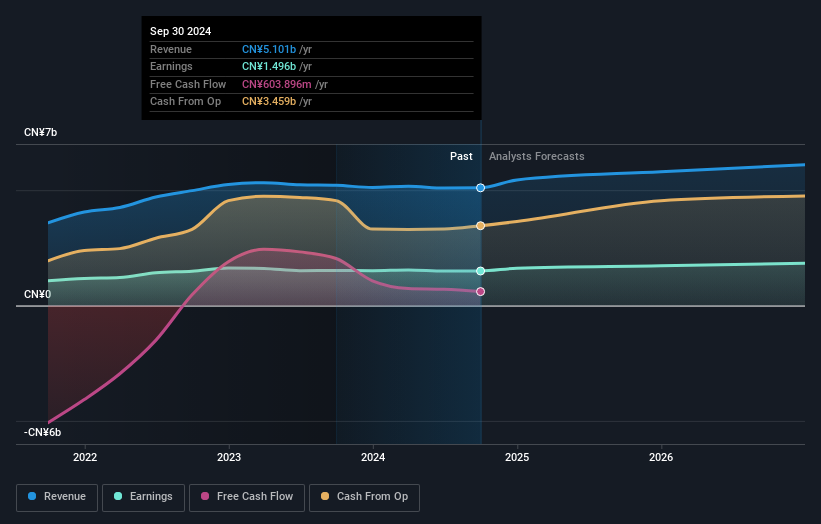This screenshot has height=524, width=821.
Task: Toggle the Earnings legend button
Action: point(143,497)
